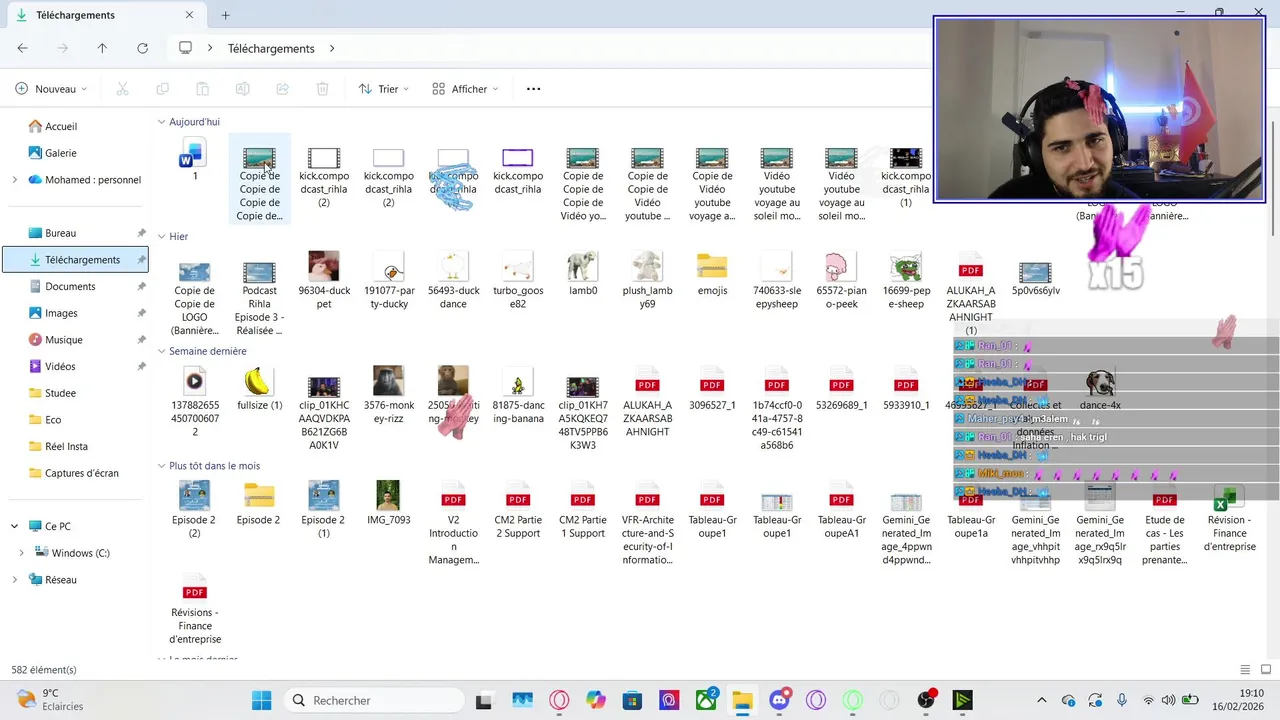Select the lamb0 image file
The height and width of the screenshot is (720, 1280).
coord(583,274)
